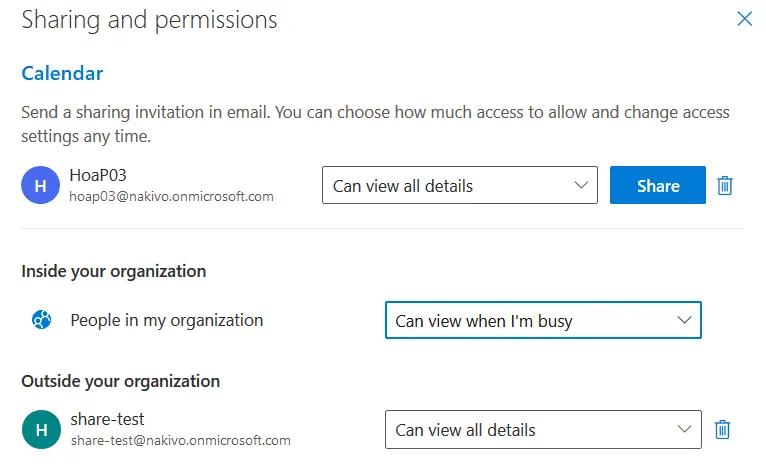766x469 pixels.
Task: Remove share-test using its trash icon
Action: 723,430
